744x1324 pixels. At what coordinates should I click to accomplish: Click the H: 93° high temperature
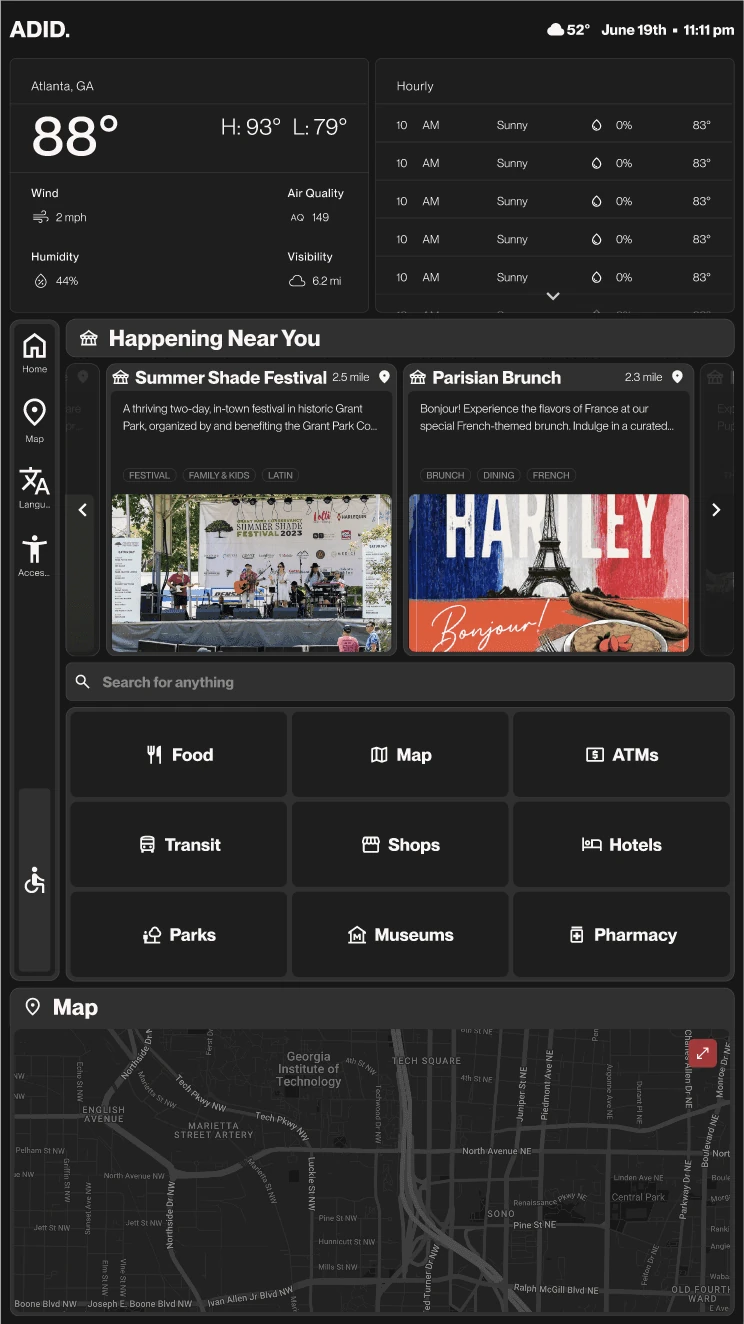251,127
